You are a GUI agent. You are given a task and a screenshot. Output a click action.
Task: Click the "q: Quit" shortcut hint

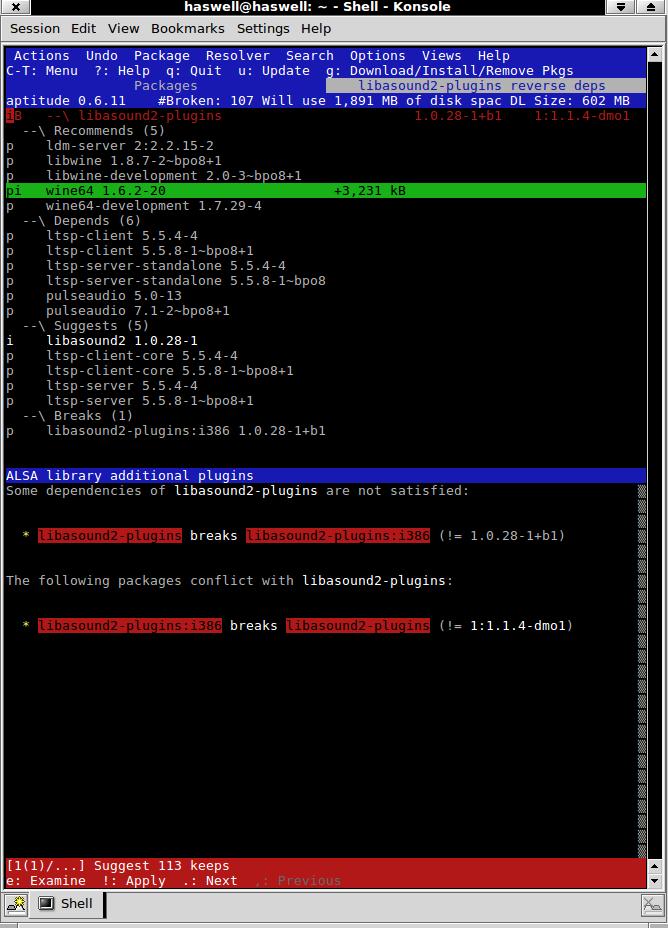point(193,70)
